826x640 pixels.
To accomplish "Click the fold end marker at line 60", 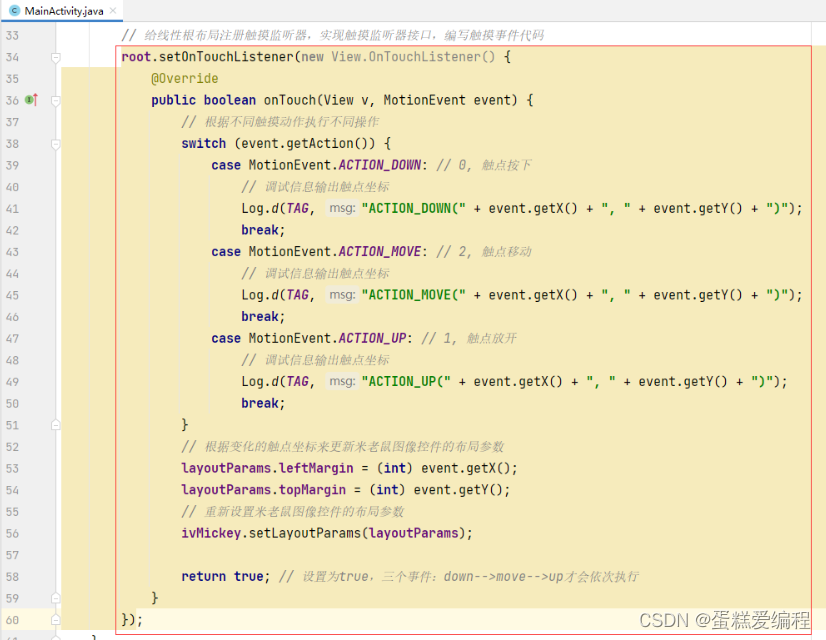I will [56, 619].
